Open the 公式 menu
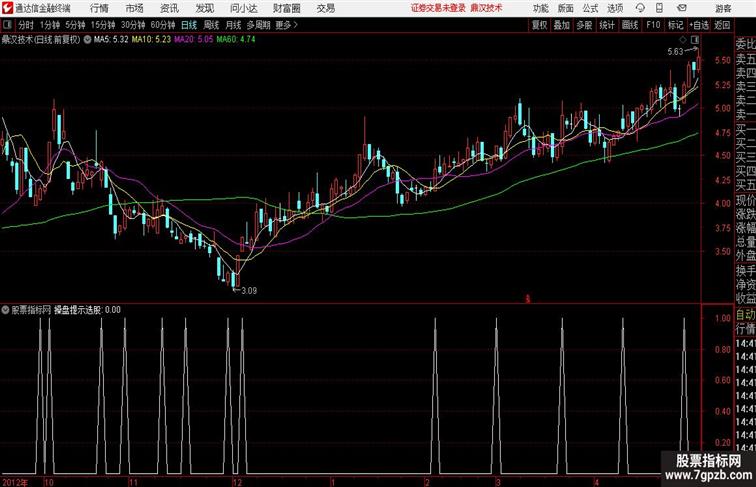 590,8
